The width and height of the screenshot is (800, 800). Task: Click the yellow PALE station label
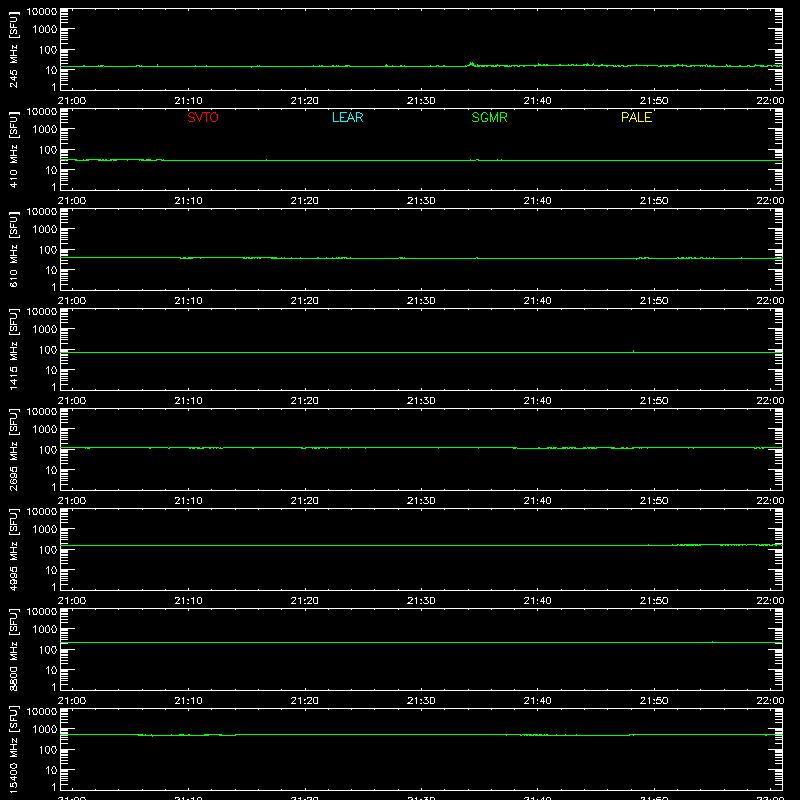click(x=636, y=117)
